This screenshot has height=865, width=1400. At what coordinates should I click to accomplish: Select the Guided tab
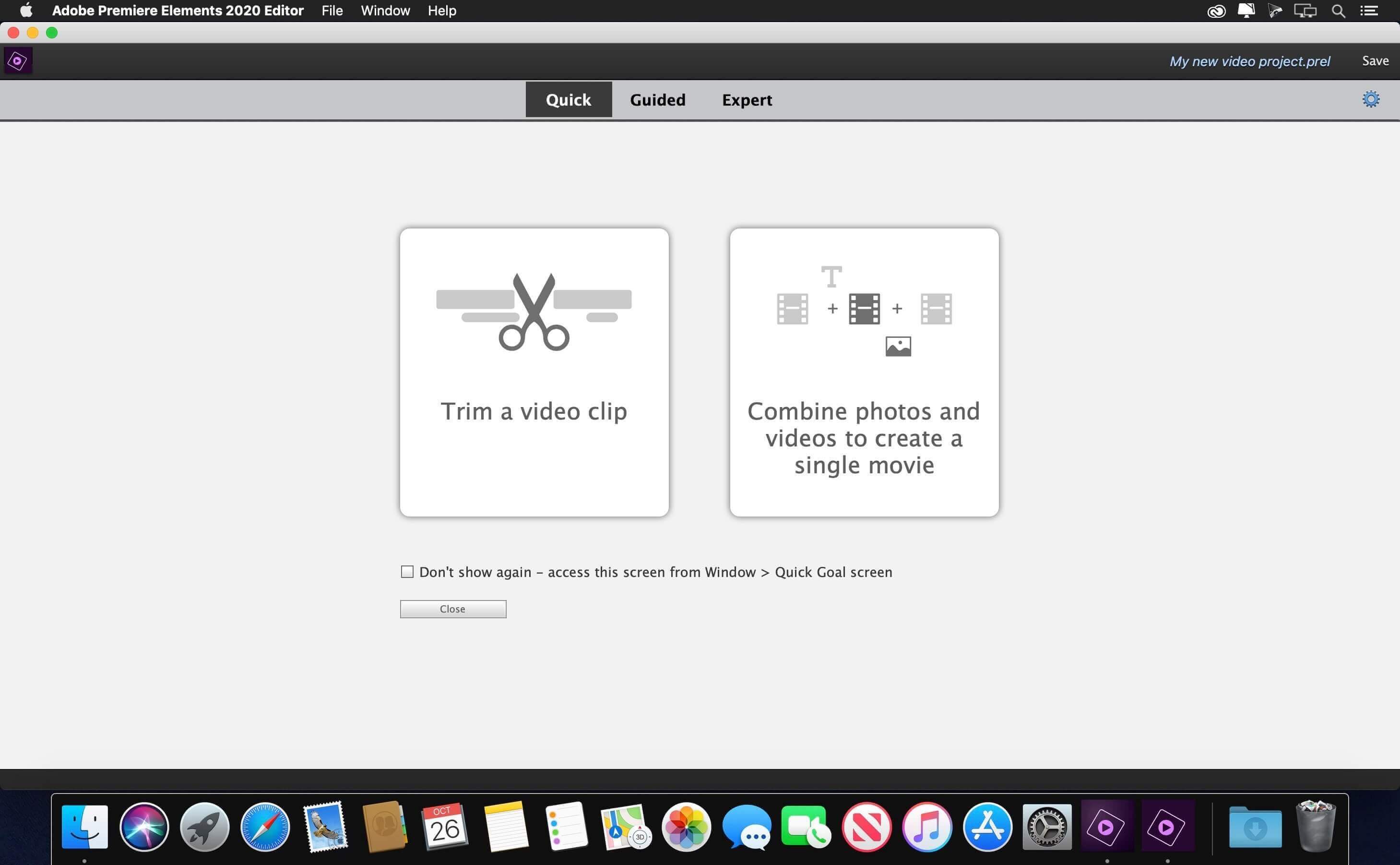tap(657, 99)
